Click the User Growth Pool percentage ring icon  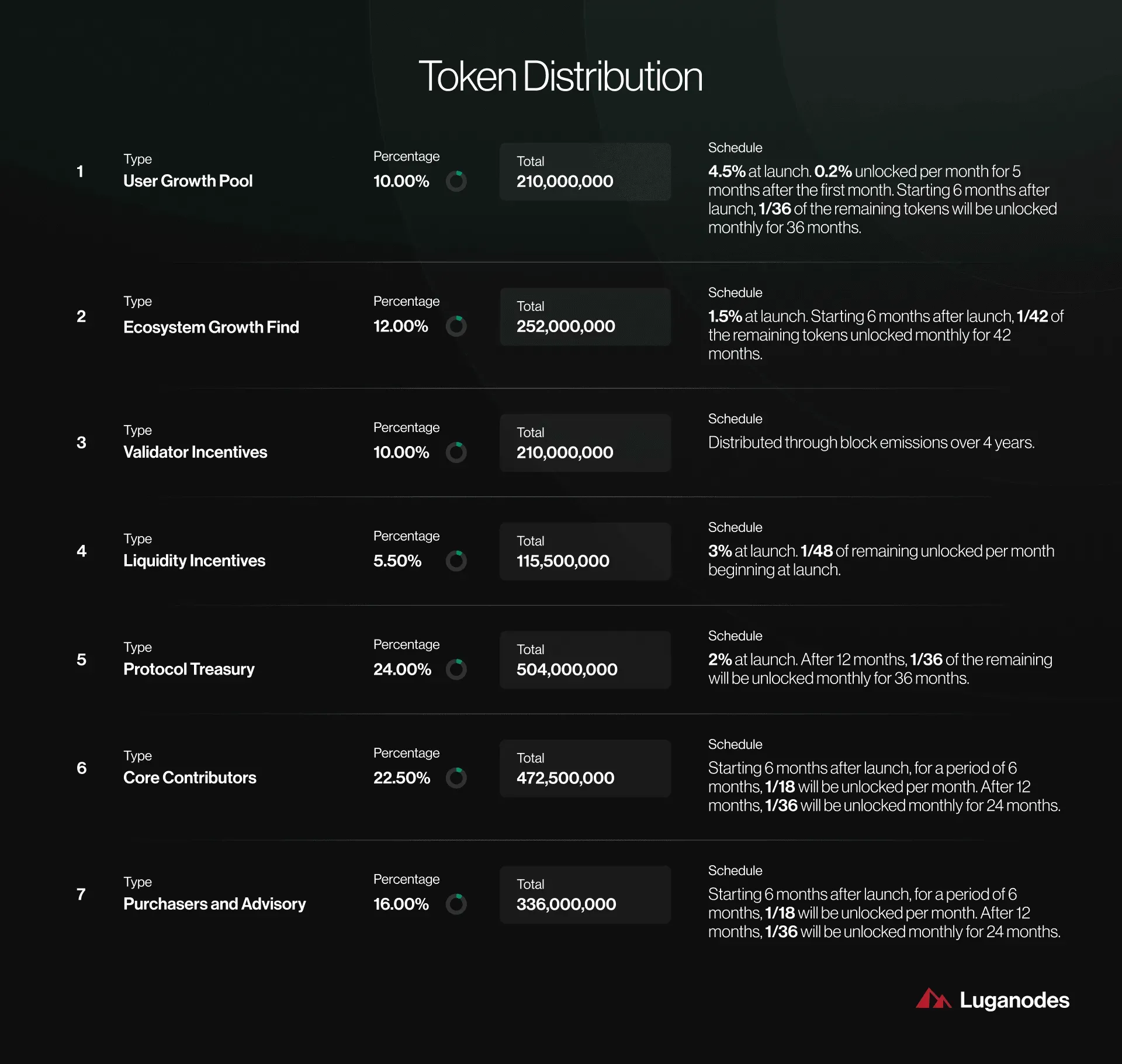click(456, 181)
